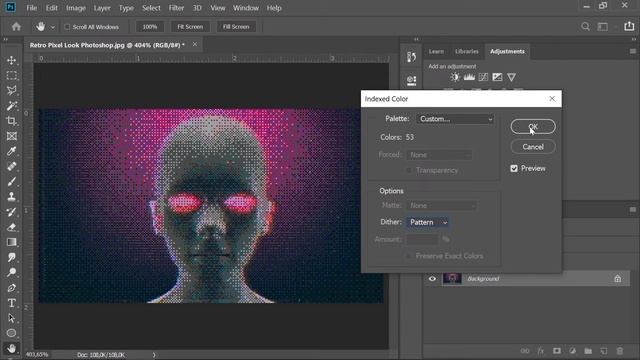Add an Exposure adjustment
Screen dimensions: 640x360
coord(497,77)
